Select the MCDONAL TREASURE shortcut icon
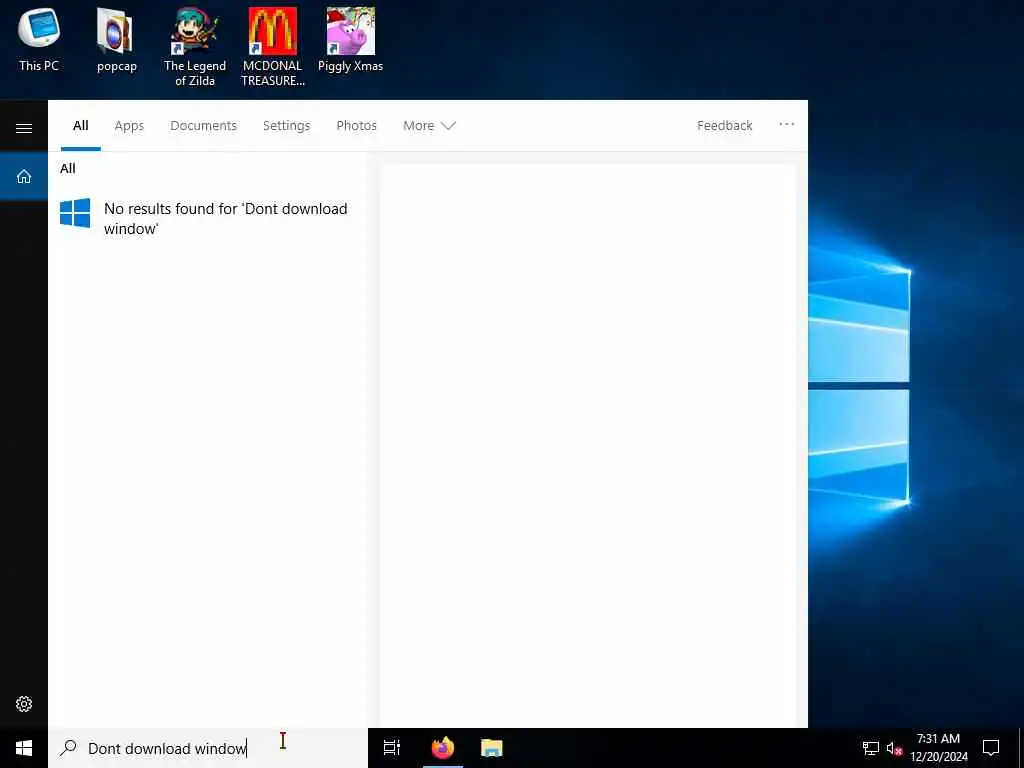This screenshot has width=1024, height=768. 273,46
